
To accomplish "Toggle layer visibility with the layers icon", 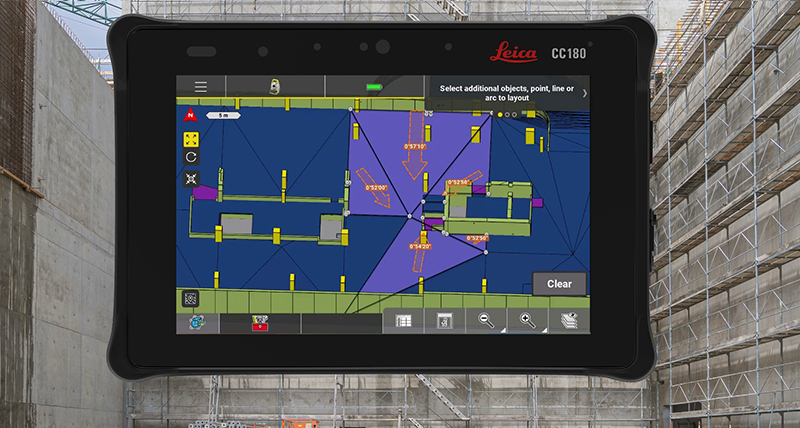I will [569, 322].
